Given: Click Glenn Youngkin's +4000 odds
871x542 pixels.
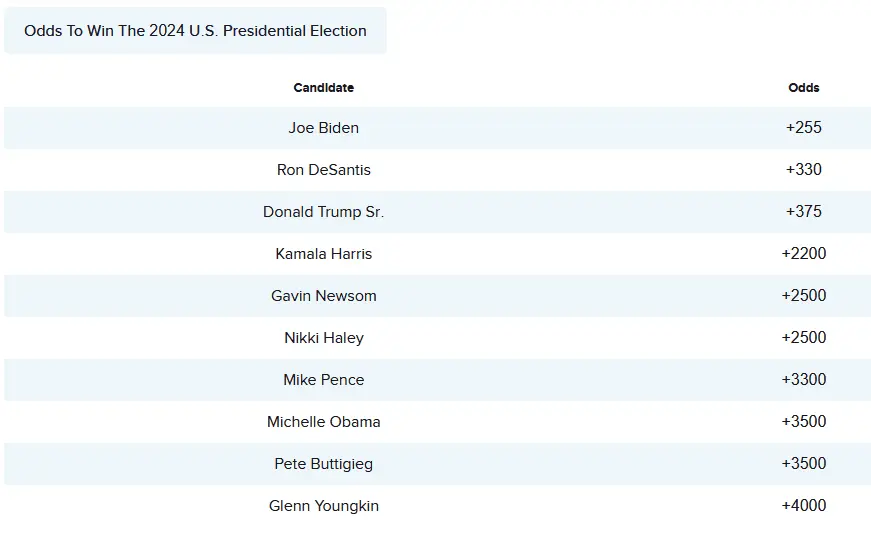Looking at the screenshot, I should pos(803,506).
